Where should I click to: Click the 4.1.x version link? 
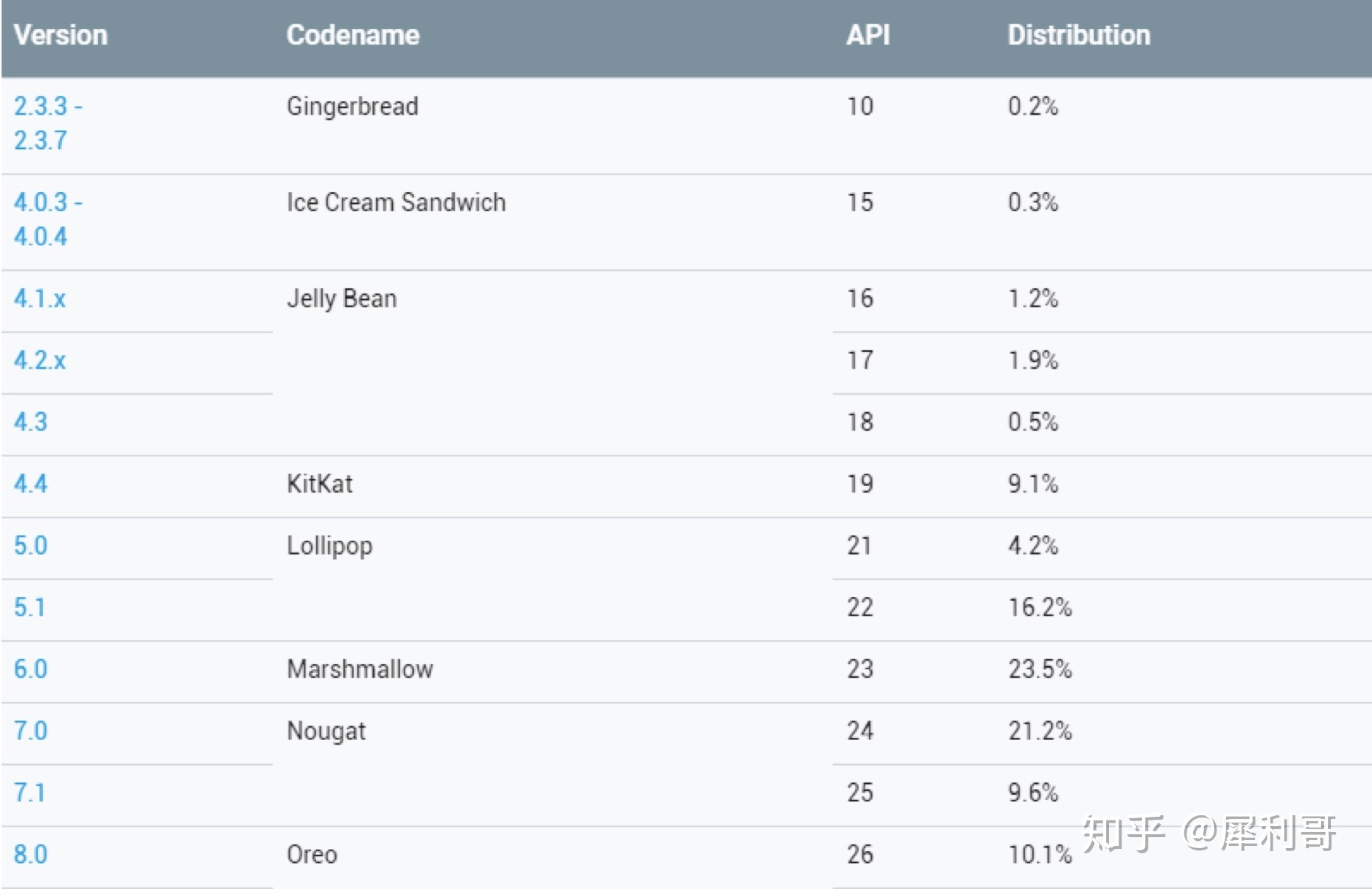pos(40,299)
